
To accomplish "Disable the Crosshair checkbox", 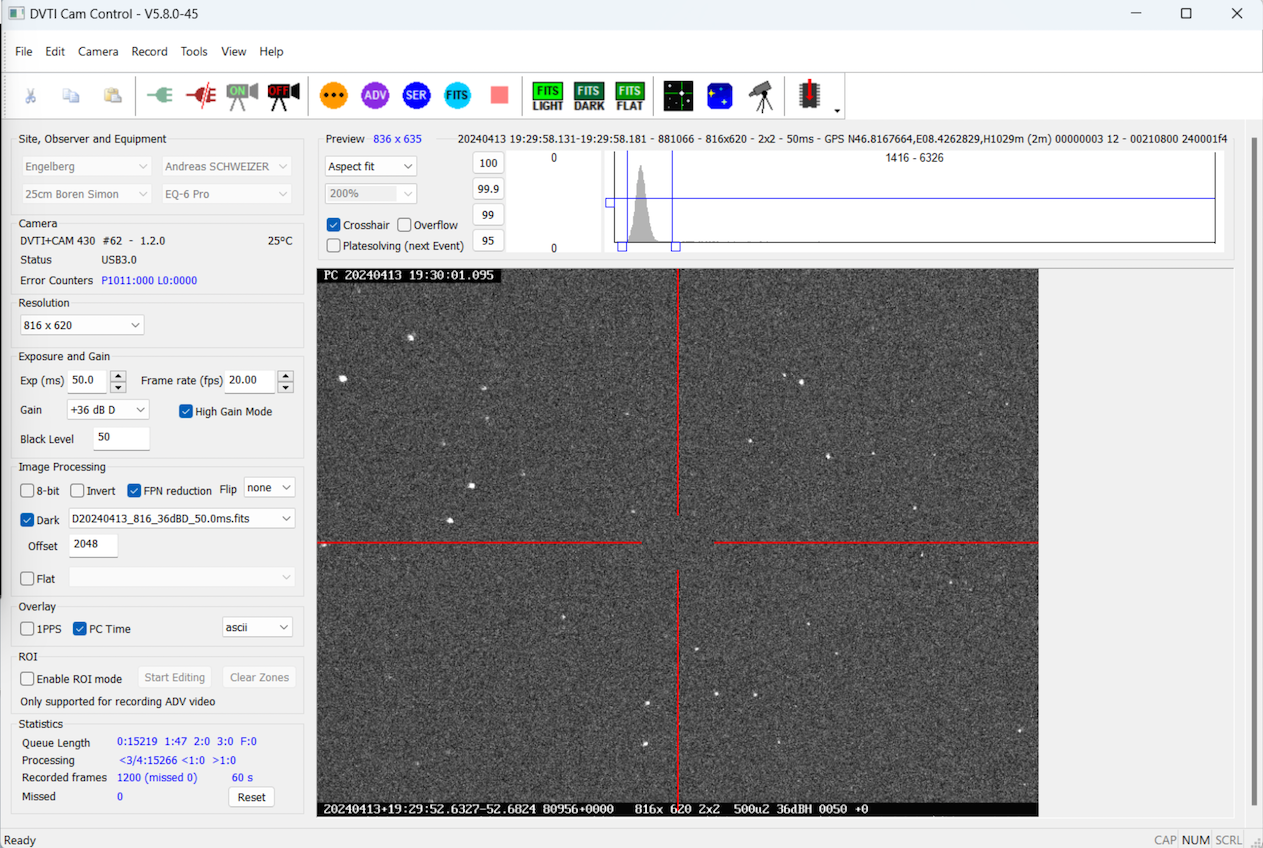I will pyautogui.click(x=334, y=225).
